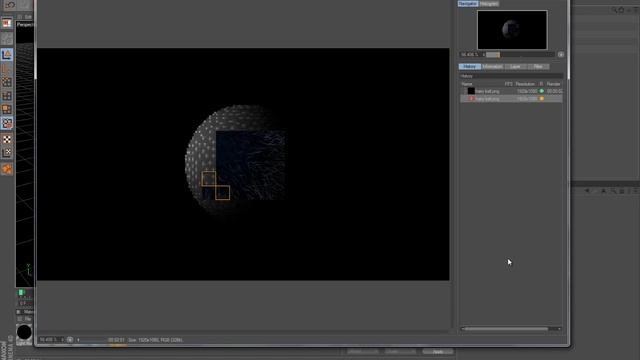Select the Edges mode icon
Image resolution: width=640 pixels, height=360 pixels.
coord(7,96)
